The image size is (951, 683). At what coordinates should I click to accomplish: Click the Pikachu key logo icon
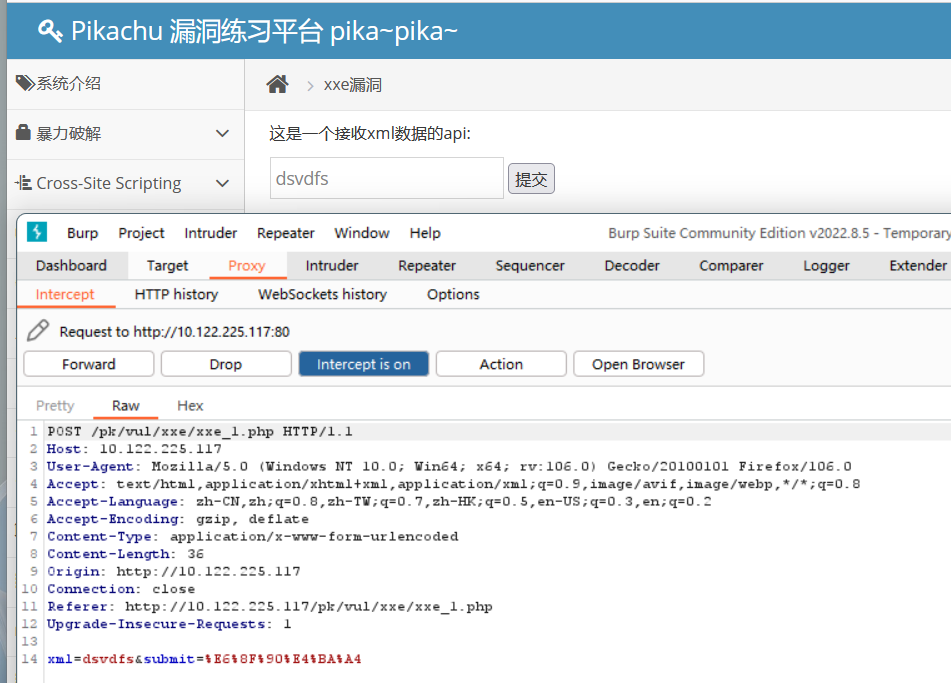(50, 31)
